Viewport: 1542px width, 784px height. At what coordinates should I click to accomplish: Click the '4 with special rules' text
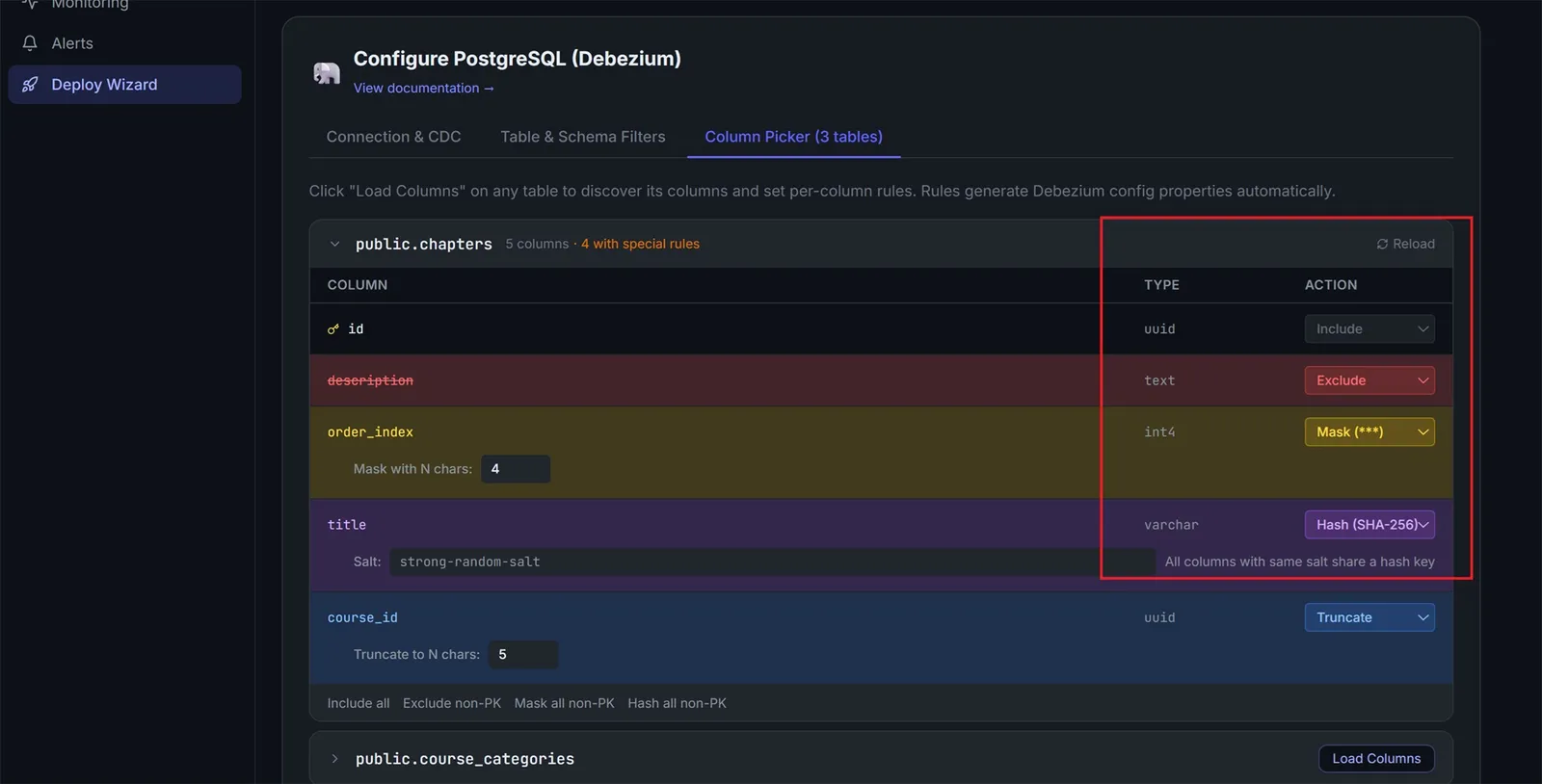point(640,245)
